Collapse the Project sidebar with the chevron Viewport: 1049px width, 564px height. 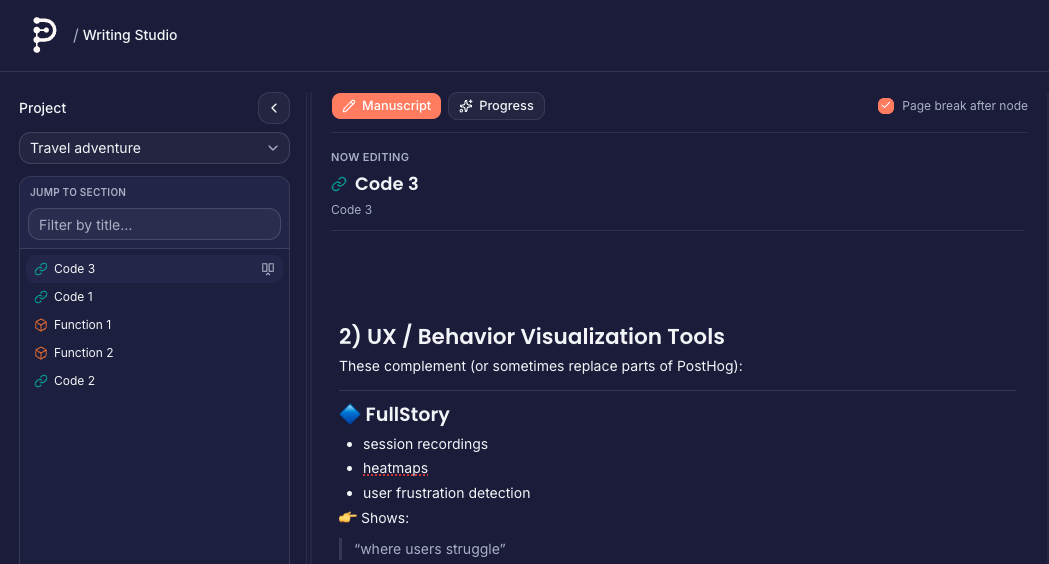(x=273, y=108)
